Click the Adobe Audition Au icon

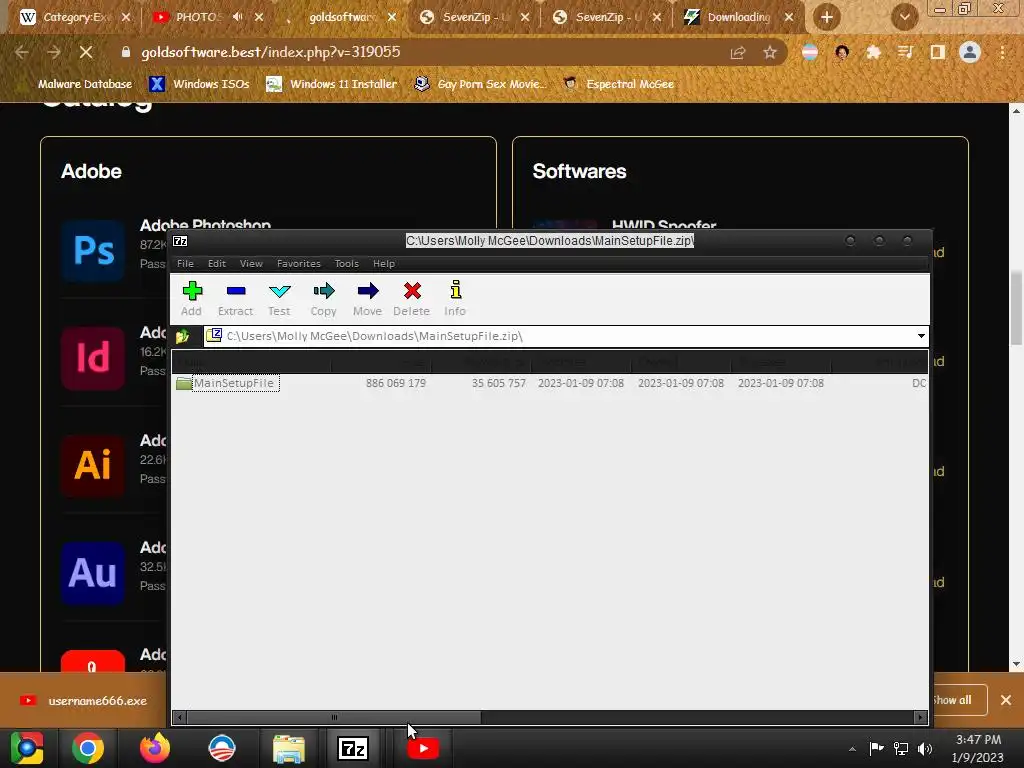[93, 573]
